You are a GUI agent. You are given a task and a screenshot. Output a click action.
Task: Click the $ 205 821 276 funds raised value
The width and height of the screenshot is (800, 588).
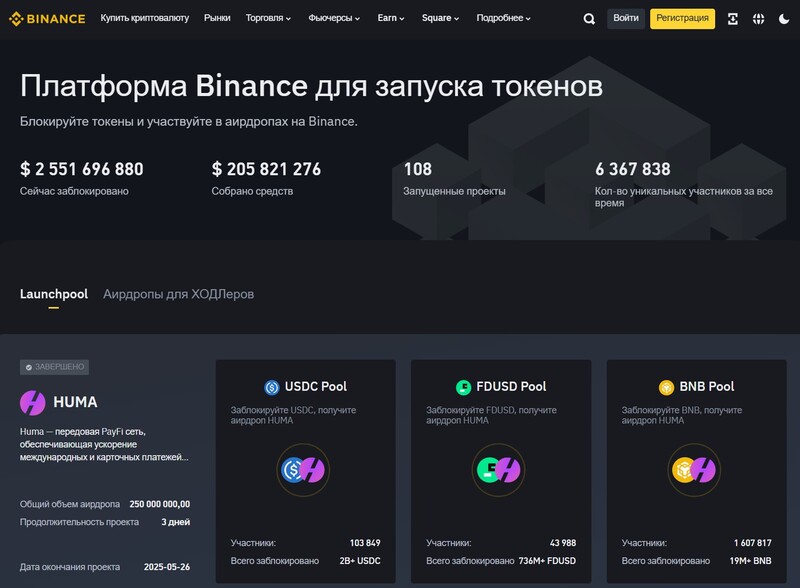click(266, 169)
